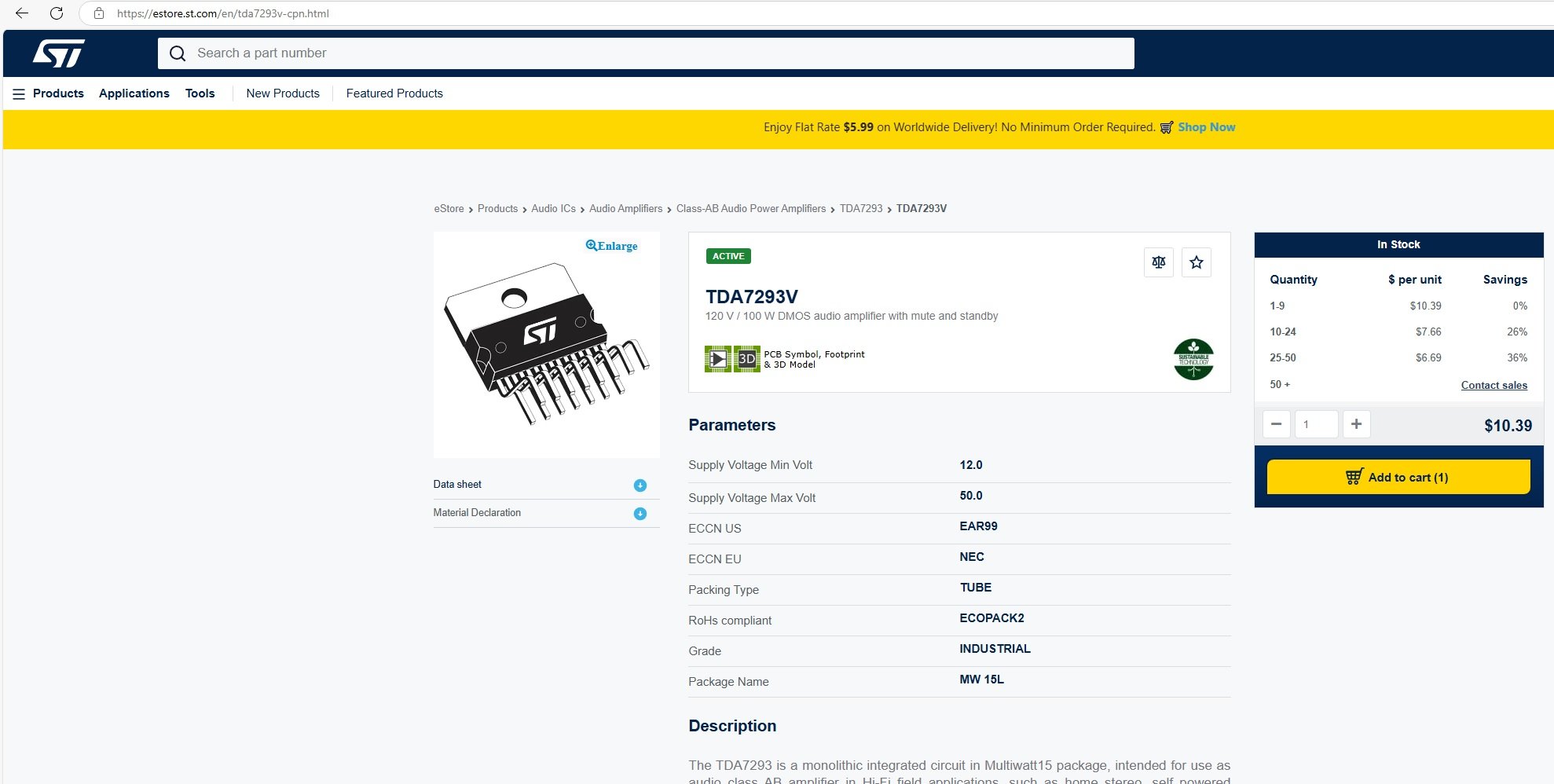Click the quantity input field
The height and width of the screenshot is (784, 1554).
(x=1316, y=424)
